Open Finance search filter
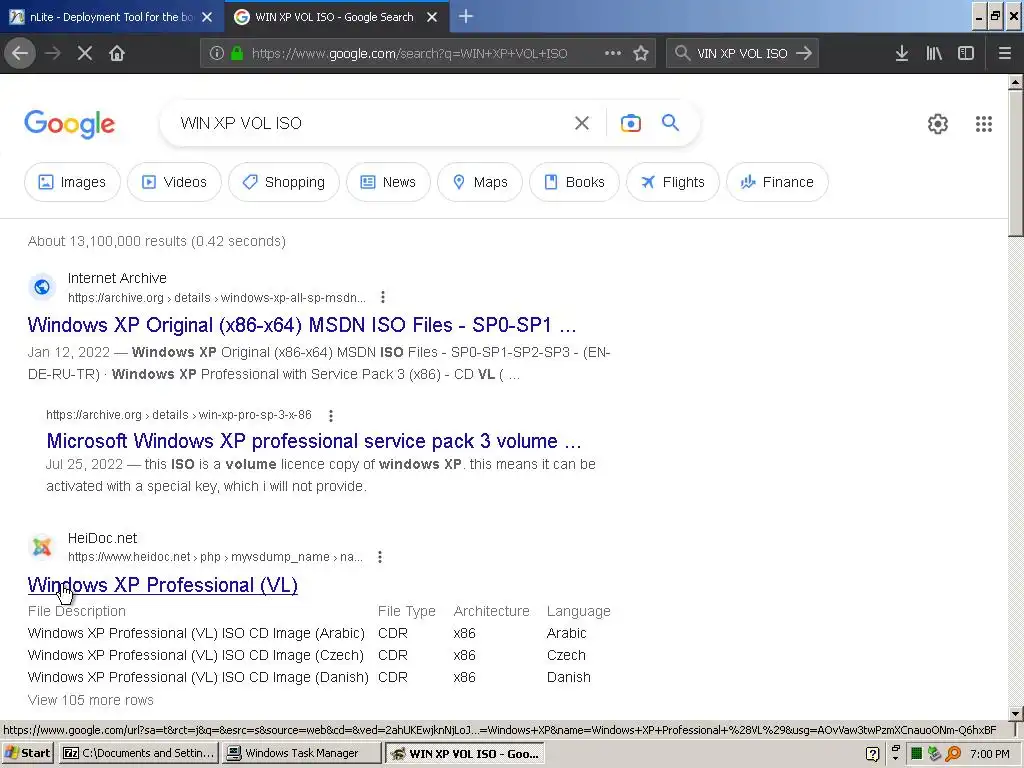Image resolution: width=1024 pixels, height=768 pixels. (x=778, y=182)
